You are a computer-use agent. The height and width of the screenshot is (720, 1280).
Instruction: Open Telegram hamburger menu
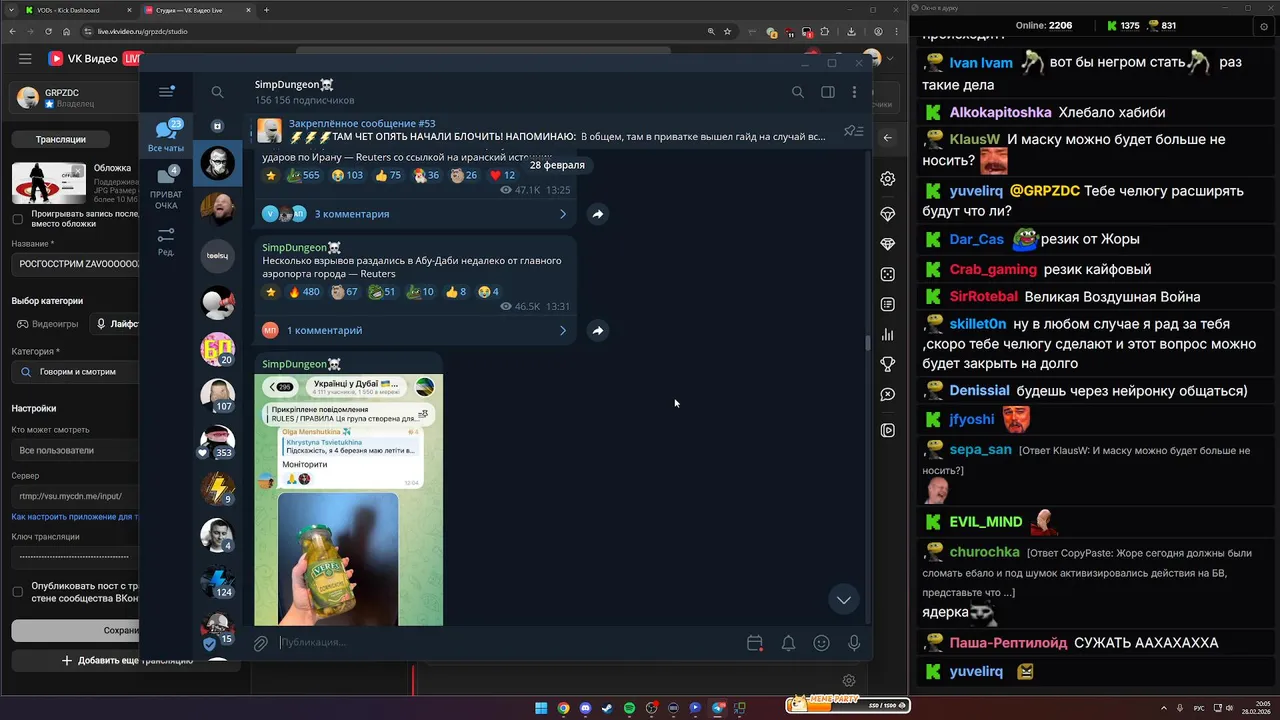tap(166, 92)
